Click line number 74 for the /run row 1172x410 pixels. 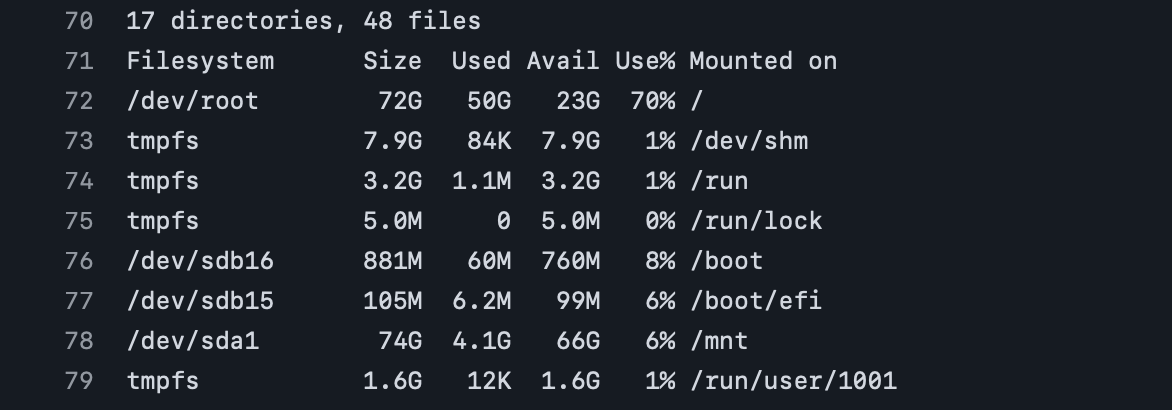coord(78,181)
